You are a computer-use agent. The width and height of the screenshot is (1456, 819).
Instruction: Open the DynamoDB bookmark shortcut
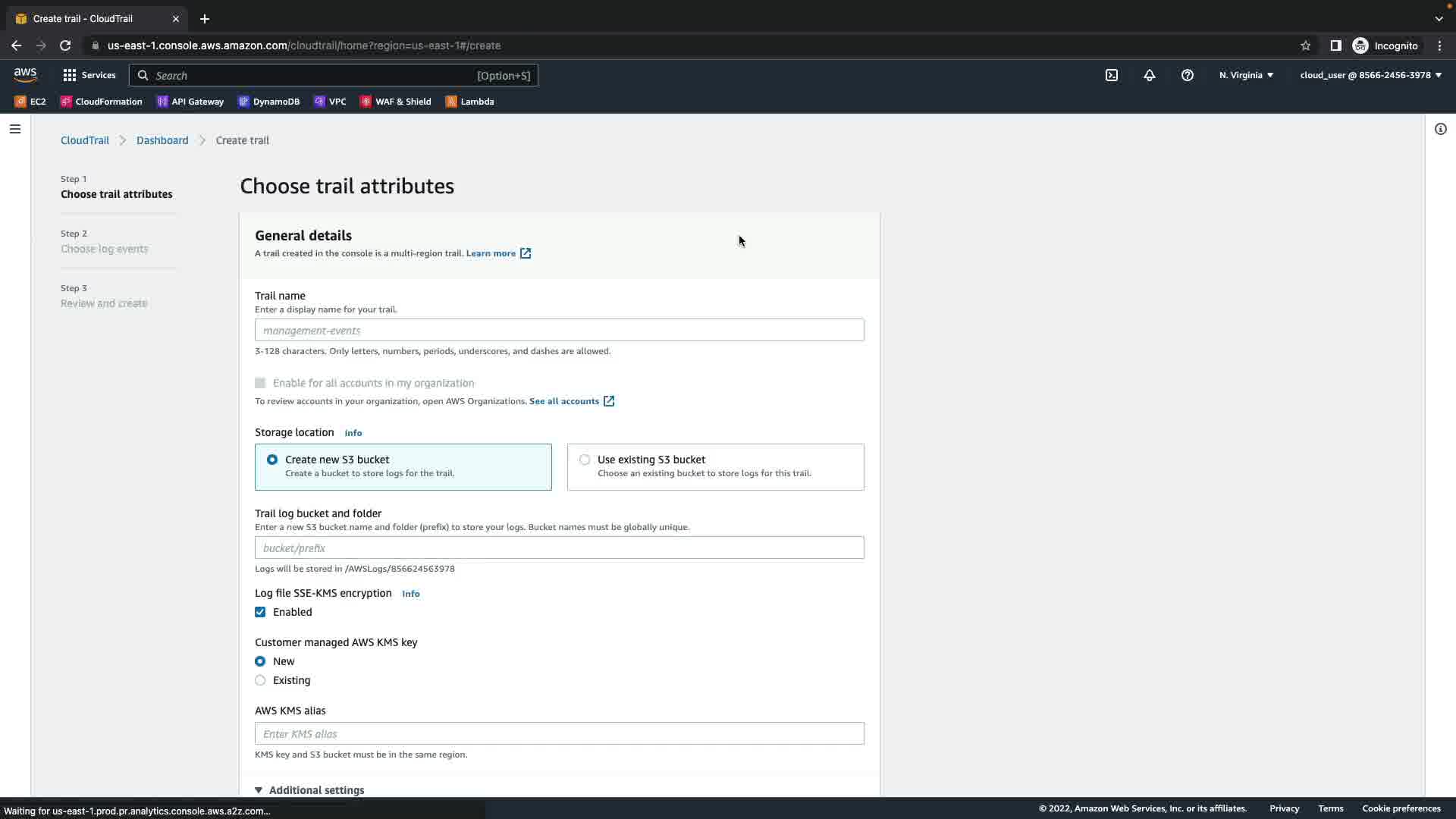pyautogui.click(x=268, y=102)
